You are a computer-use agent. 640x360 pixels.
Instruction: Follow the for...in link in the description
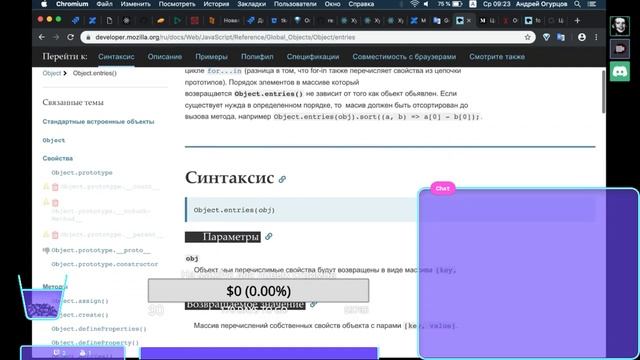pos(224,71)
